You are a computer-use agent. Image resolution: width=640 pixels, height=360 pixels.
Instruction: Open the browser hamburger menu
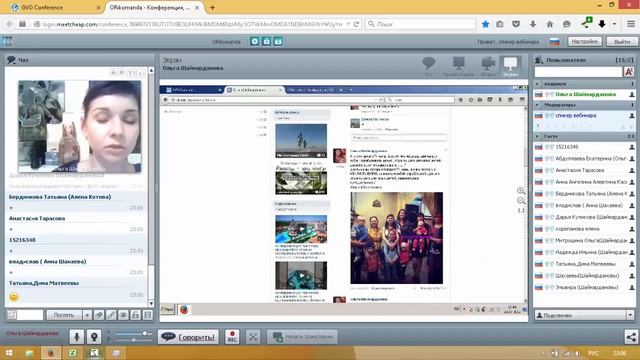(x=631, y=24)
